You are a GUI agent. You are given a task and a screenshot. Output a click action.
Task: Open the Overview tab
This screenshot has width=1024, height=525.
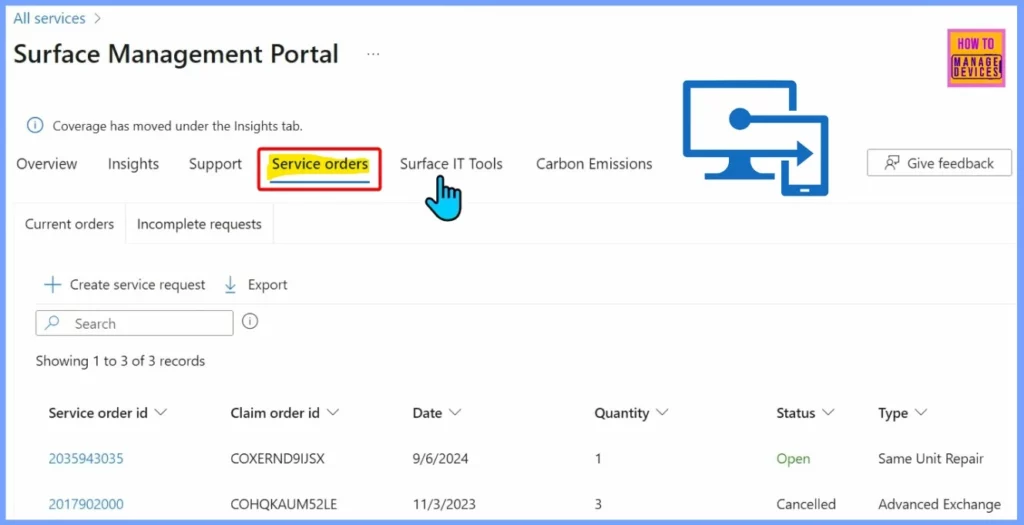[46, 164]
